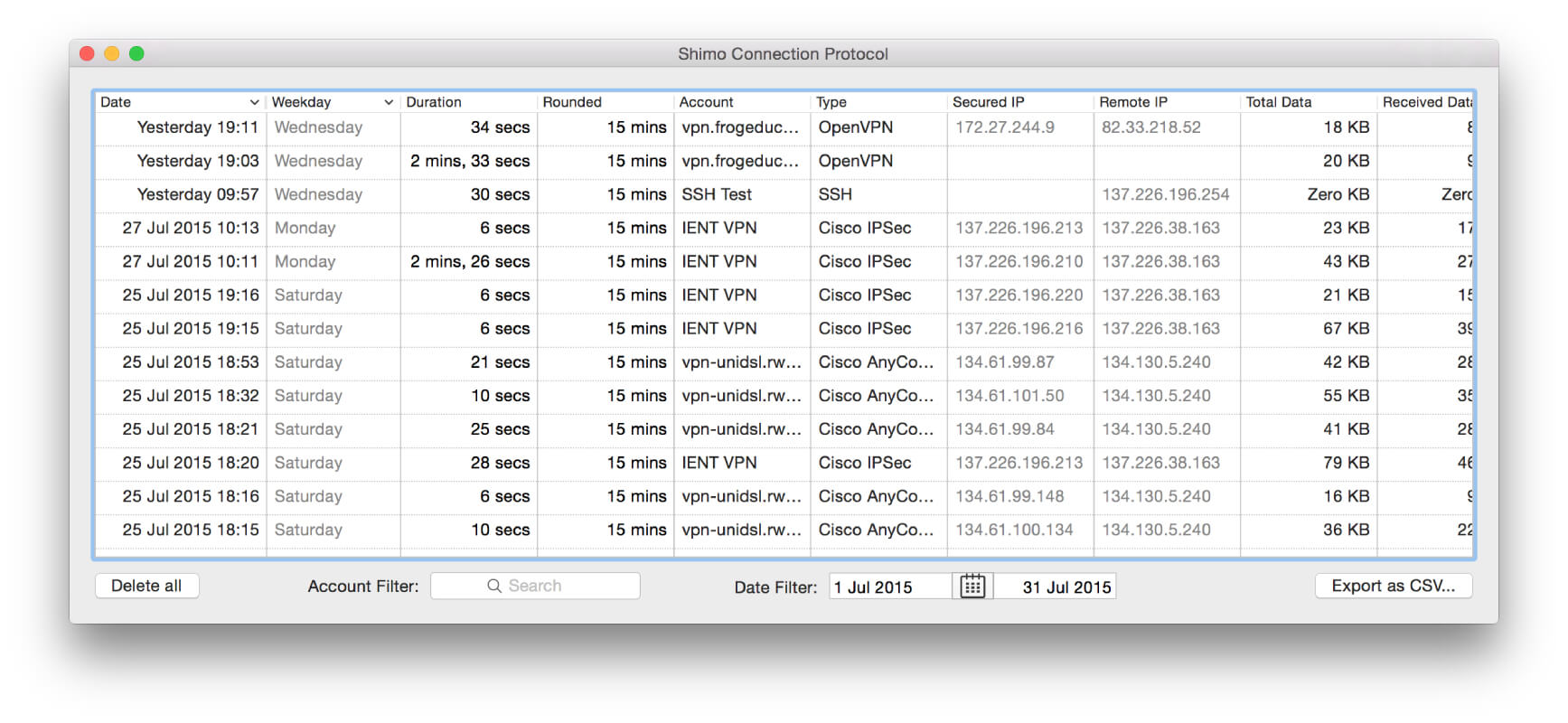Click the 137.226.196.254 remote IP cell
1568x723 pixels.
click(1166, 194)
